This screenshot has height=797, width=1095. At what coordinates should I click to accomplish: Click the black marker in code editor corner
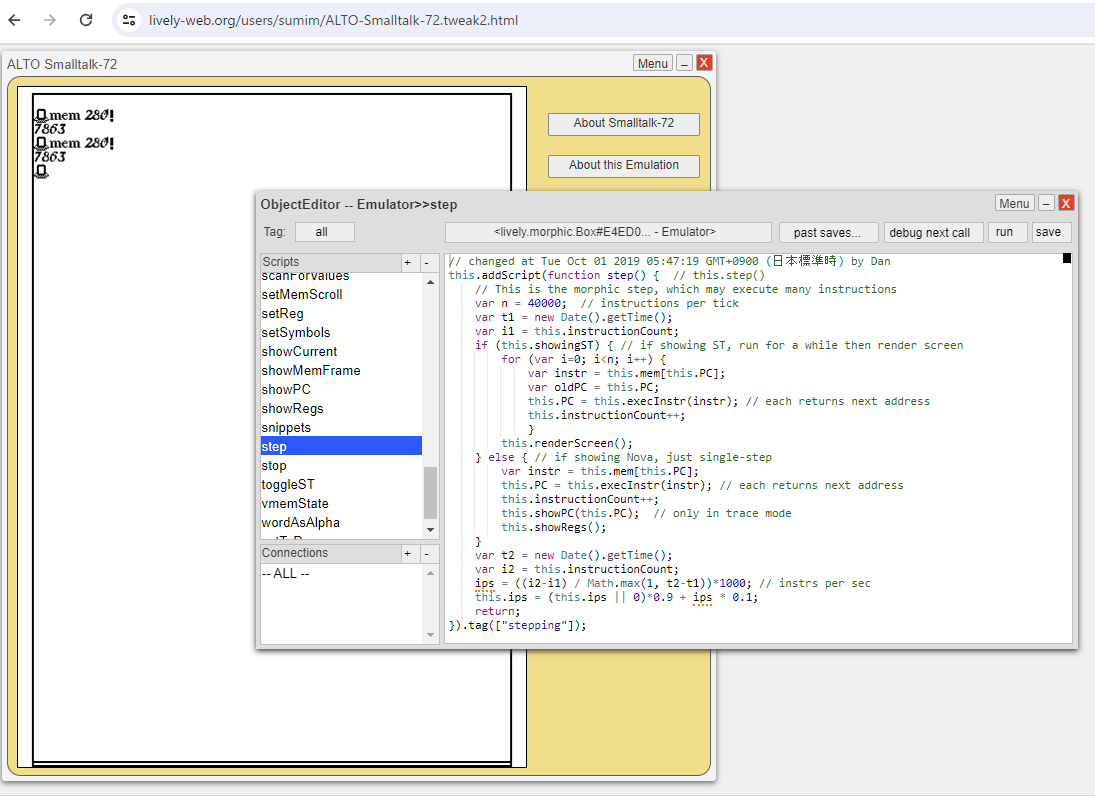[1066, 258]
